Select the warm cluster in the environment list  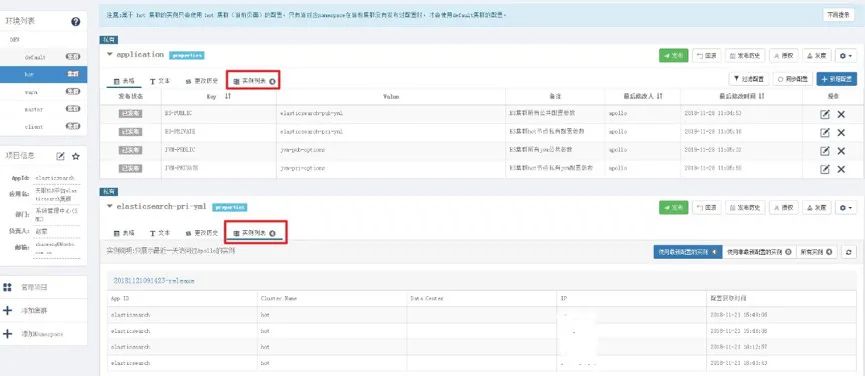point(44,92)
